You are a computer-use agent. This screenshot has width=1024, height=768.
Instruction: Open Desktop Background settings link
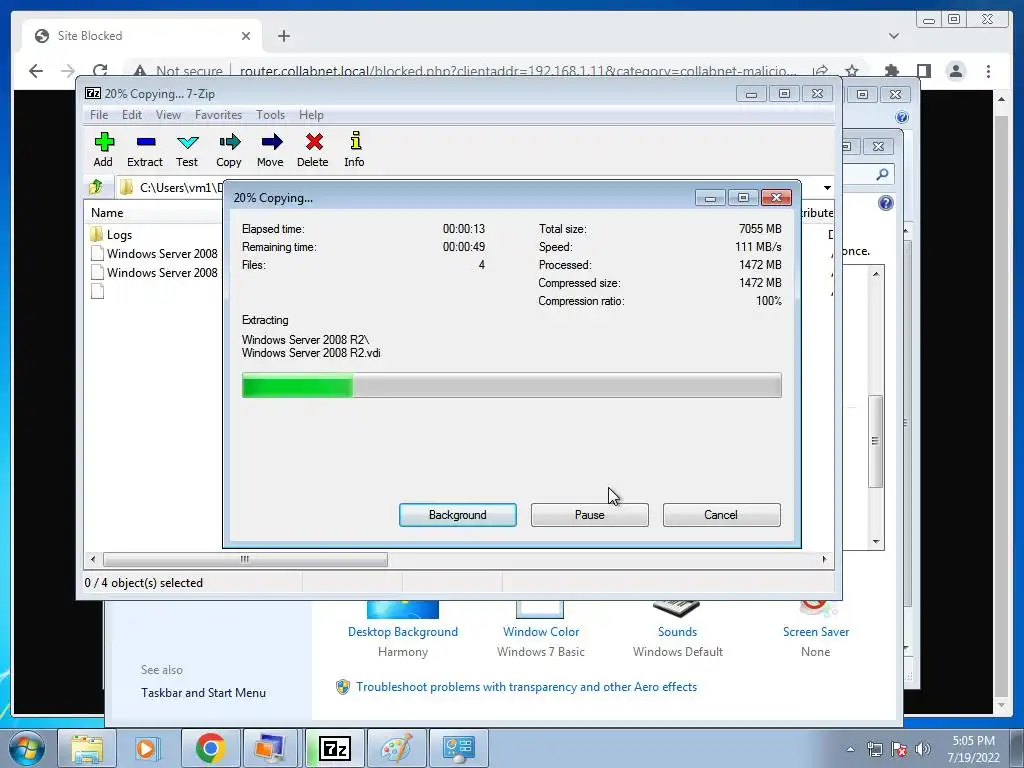(403, 632)
